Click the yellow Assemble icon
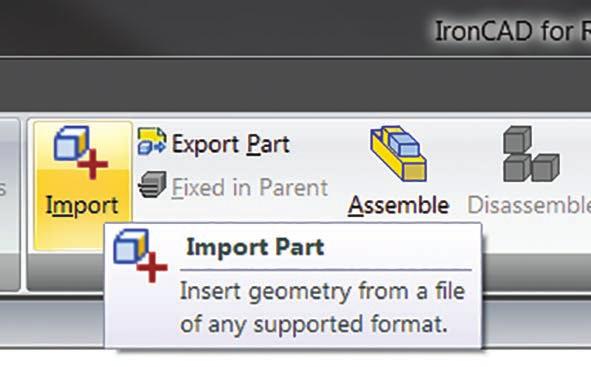 click(398, 154)
